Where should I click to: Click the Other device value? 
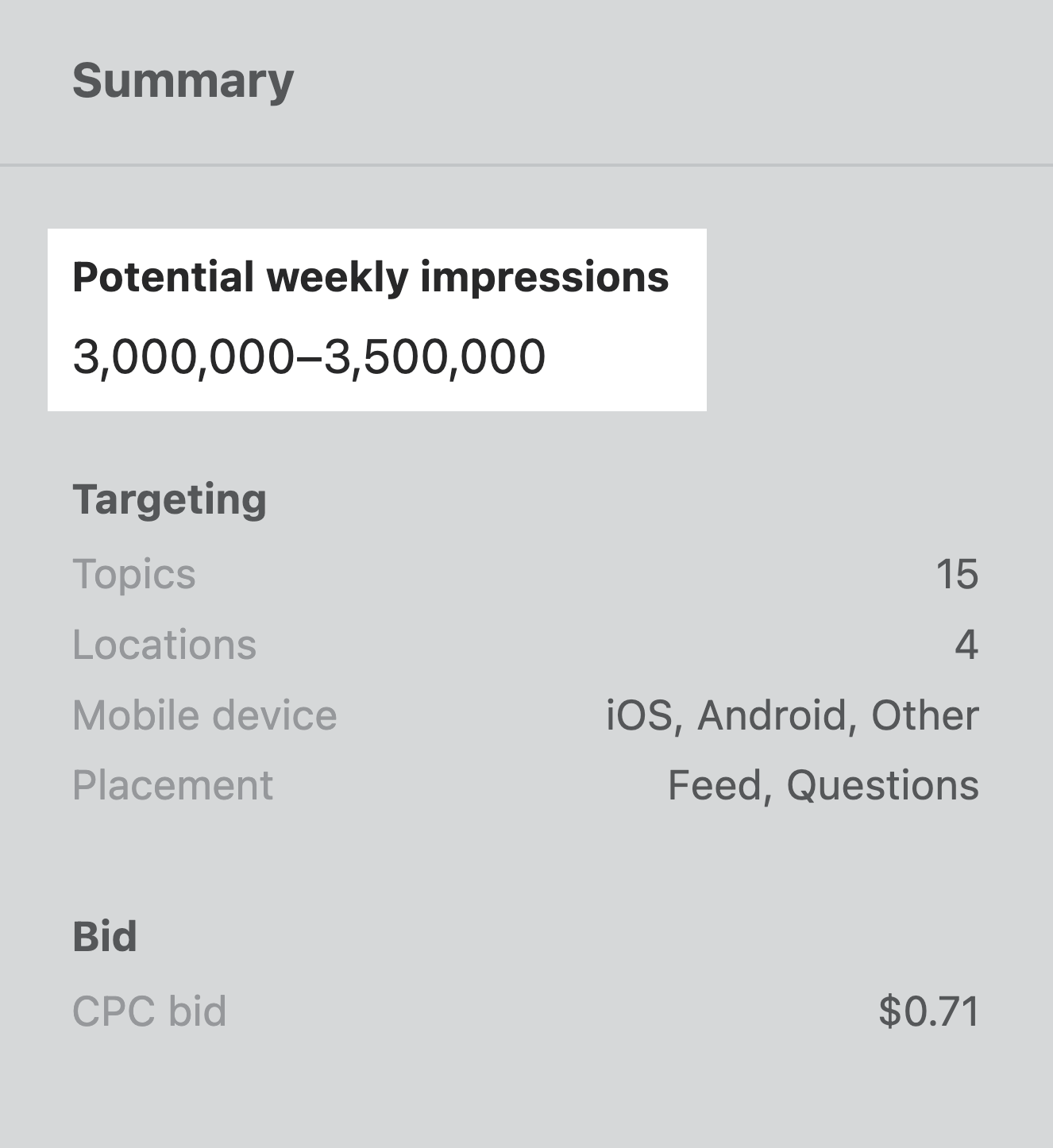pyautogui.click(x=925, y=715)
